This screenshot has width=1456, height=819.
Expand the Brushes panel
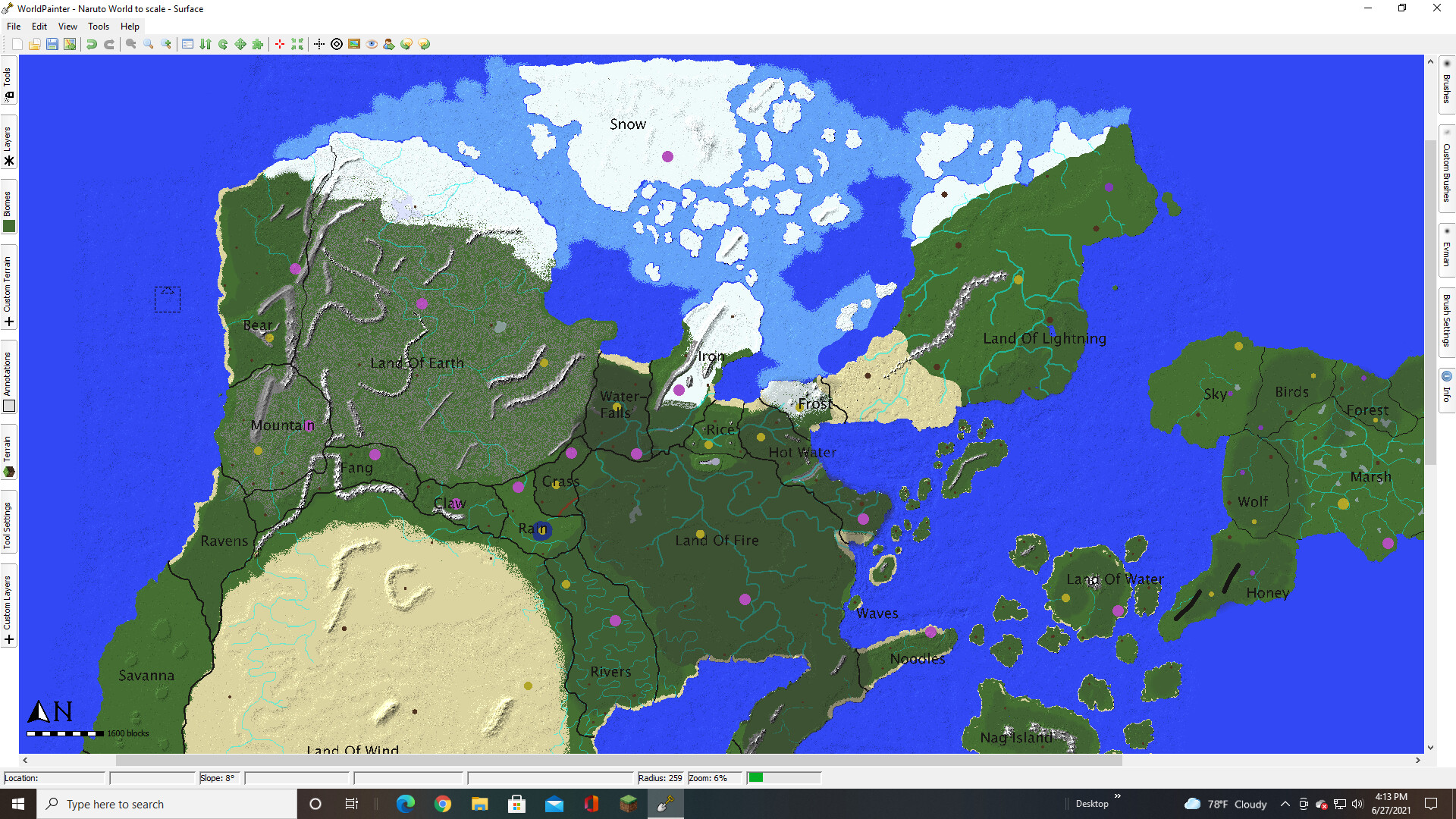tap(1446, 87)
